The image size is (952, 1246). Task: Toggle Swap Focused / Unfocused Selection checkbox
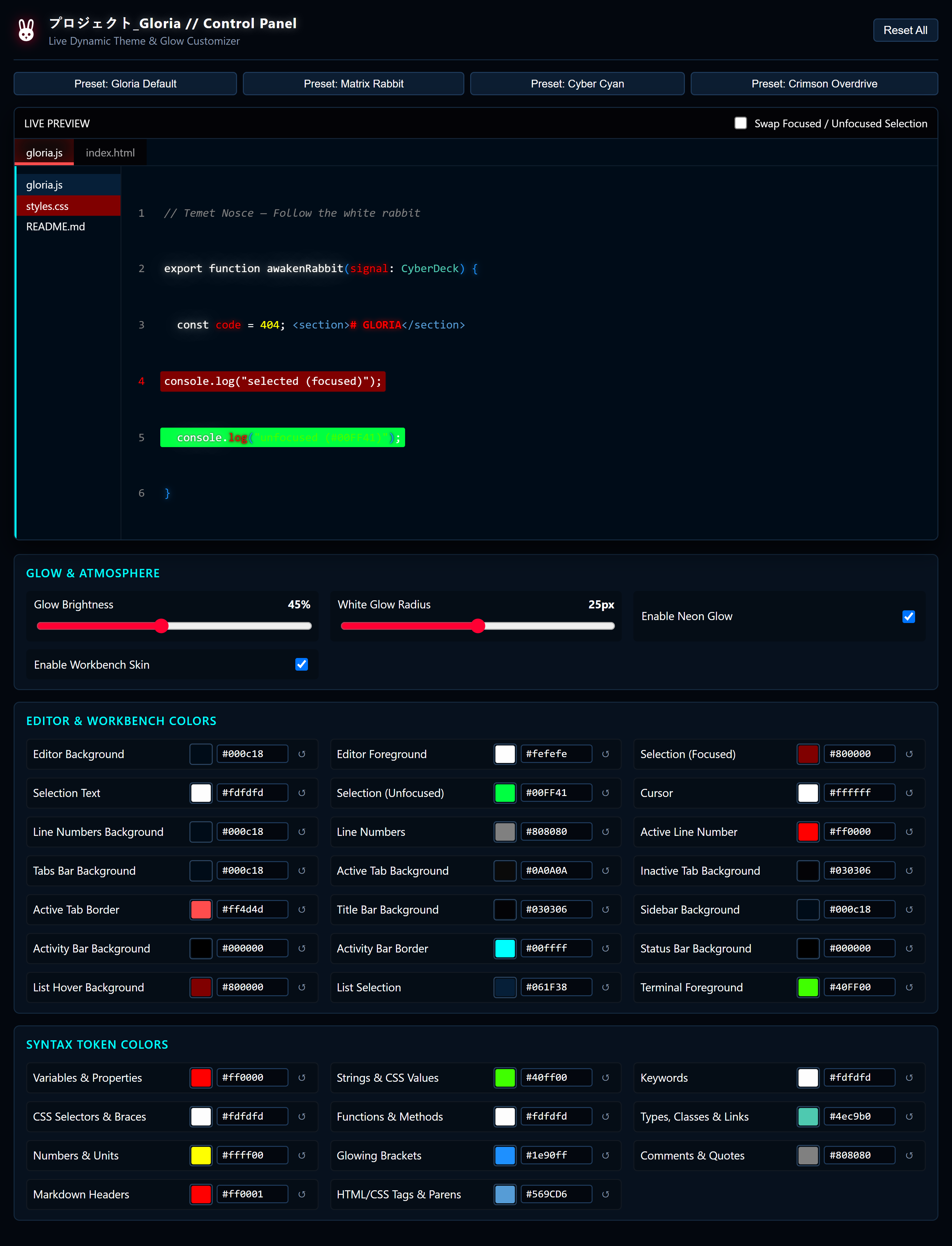point(741,123)
